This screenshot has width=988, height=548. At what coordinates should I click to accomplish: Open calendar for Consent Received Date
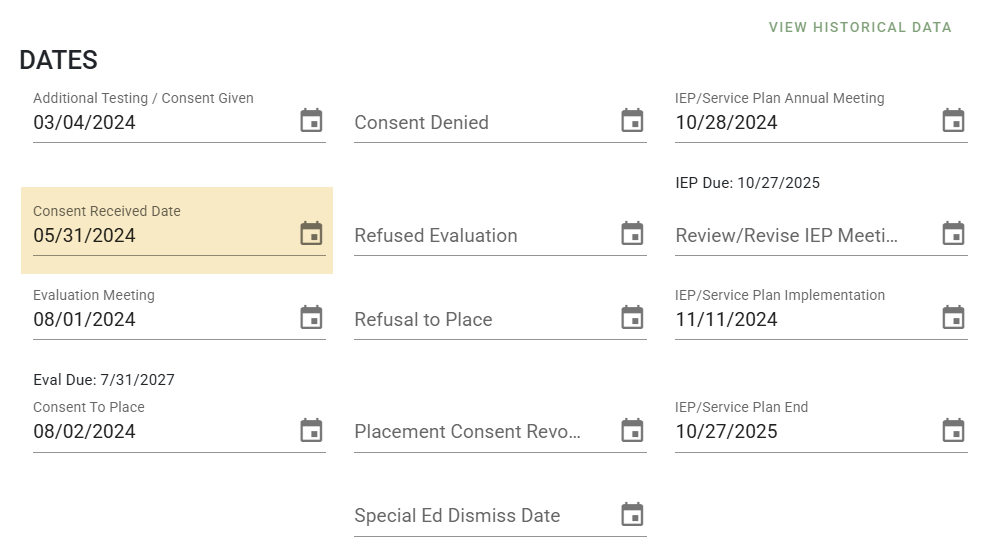pyautogui.click(x=311, y=233)
